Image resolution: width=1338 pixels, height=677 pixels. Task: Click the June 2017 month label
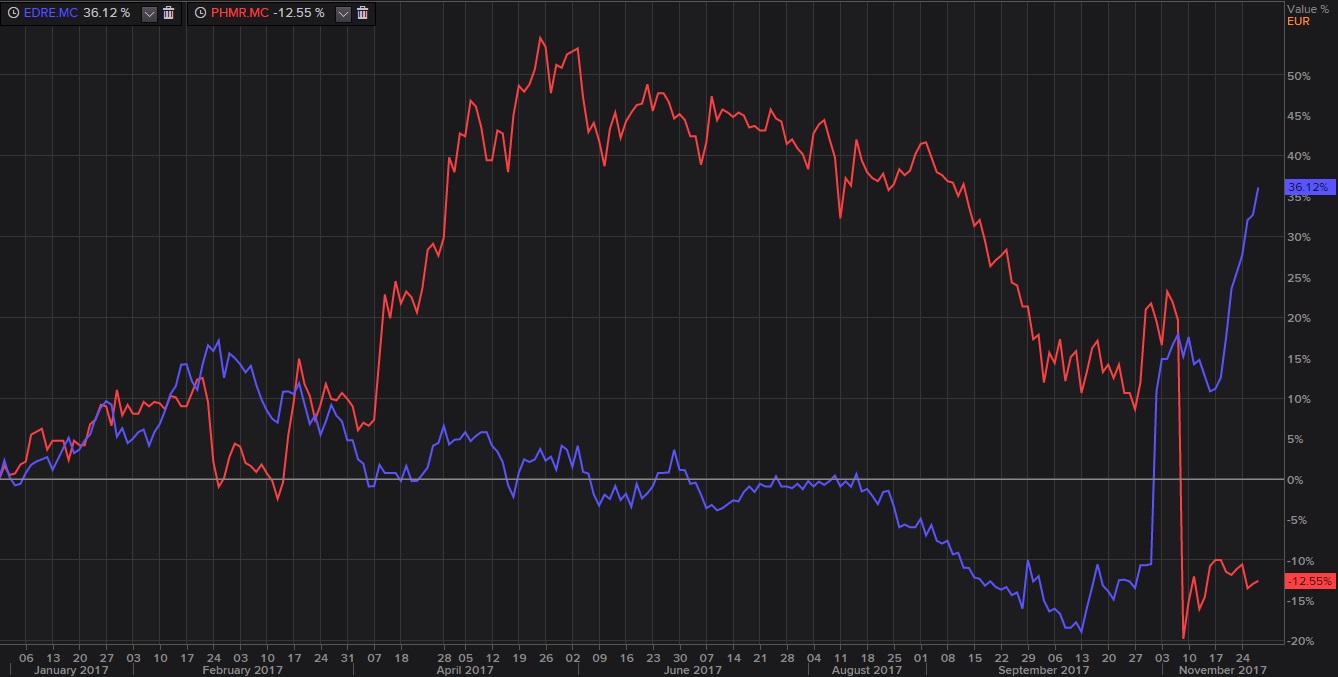pos(694,670)
